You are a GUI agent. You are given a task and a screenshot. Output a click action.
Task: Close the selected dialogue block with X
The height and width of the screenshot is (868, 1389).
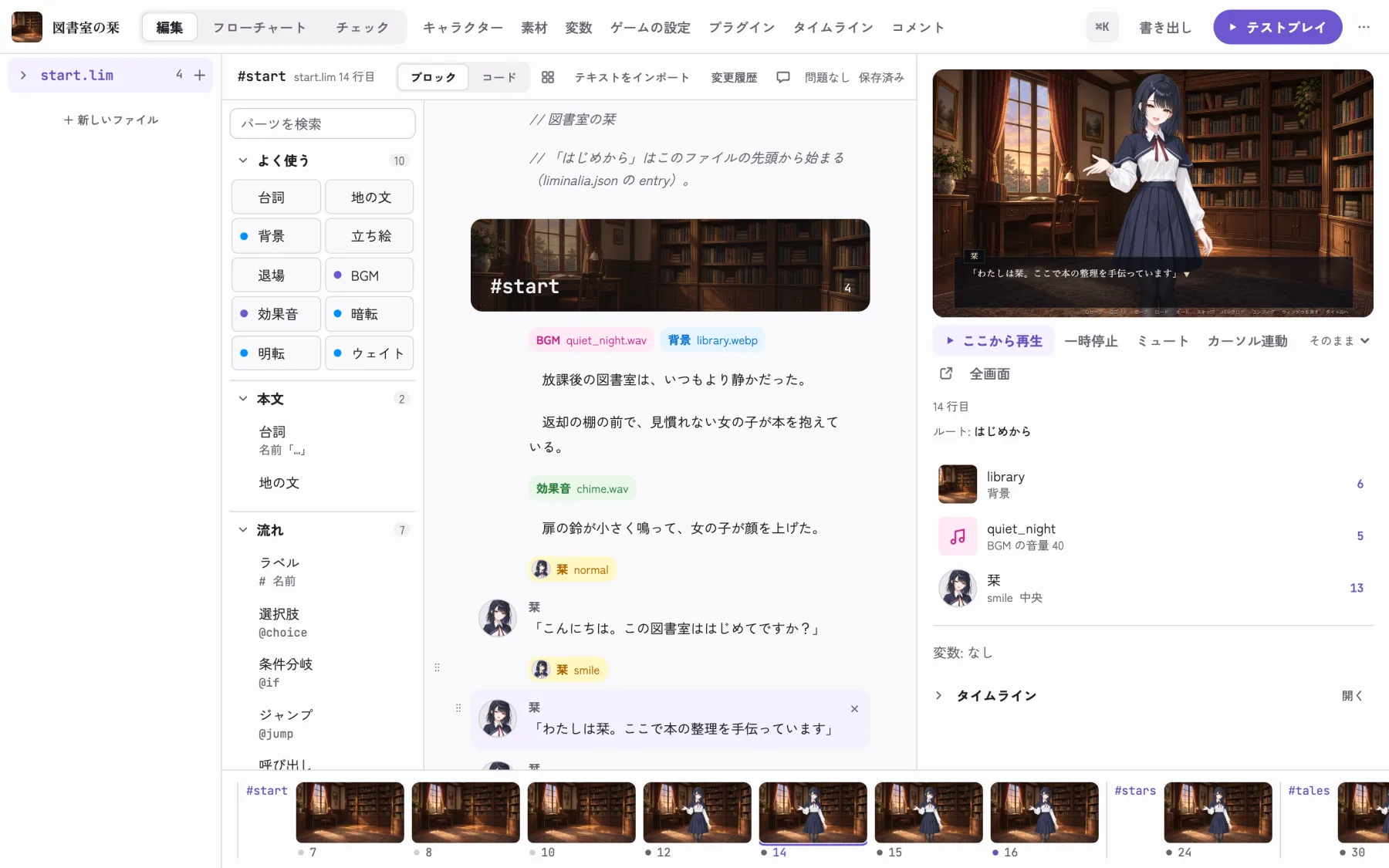pos(854,709)
